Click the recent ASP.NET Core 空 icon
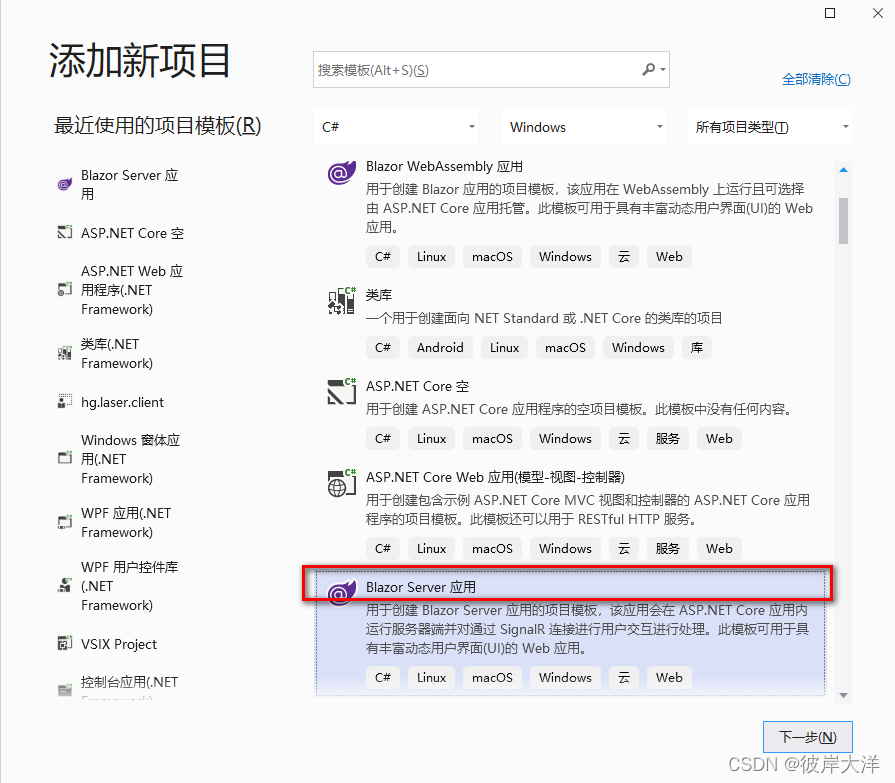 [64, 232]
